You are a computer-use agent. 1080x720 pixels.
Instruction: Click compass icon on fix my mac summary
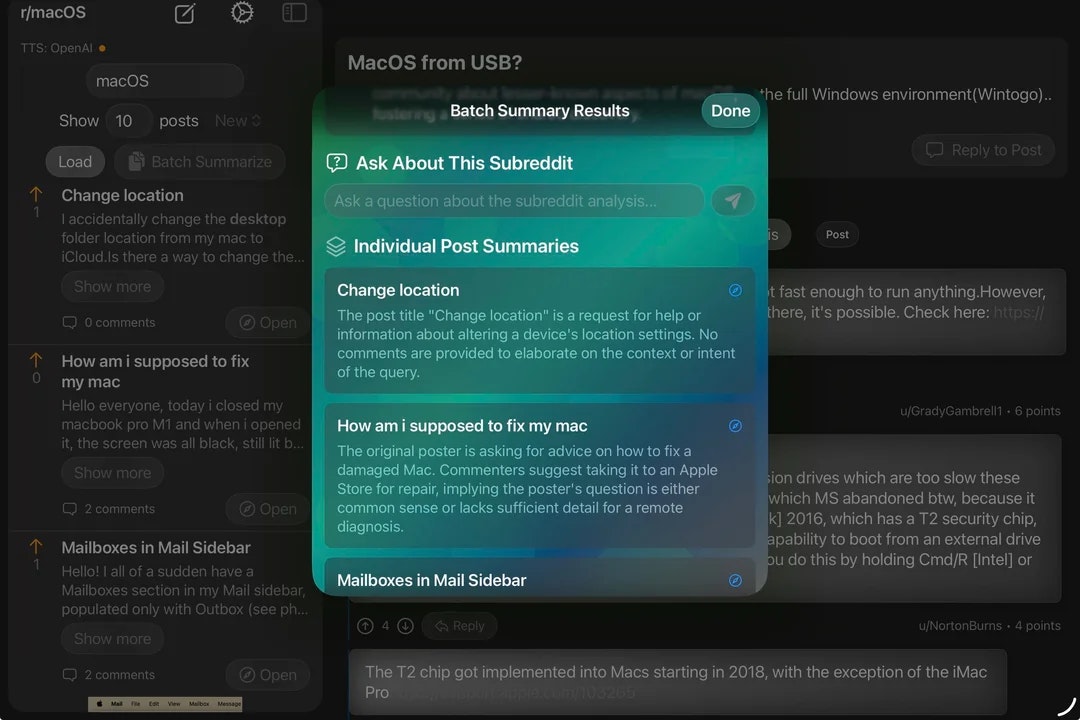(735, 426)
